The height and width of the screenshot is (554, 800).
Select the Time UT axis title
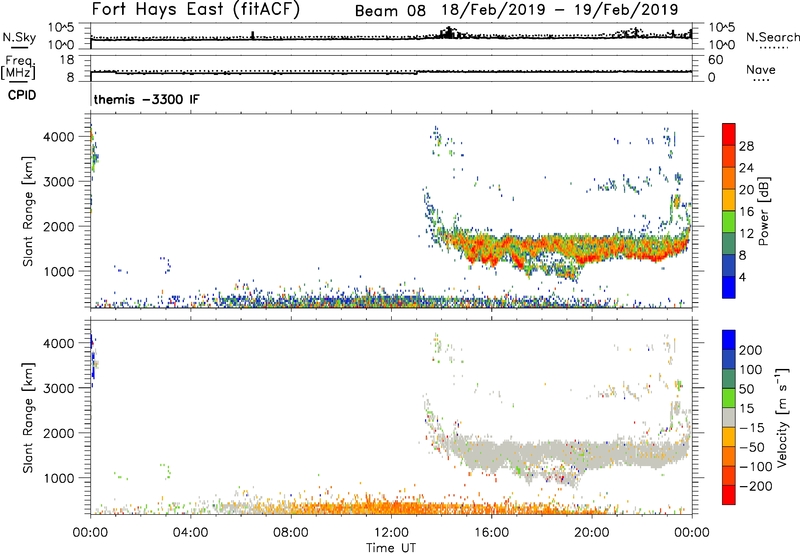391,548
